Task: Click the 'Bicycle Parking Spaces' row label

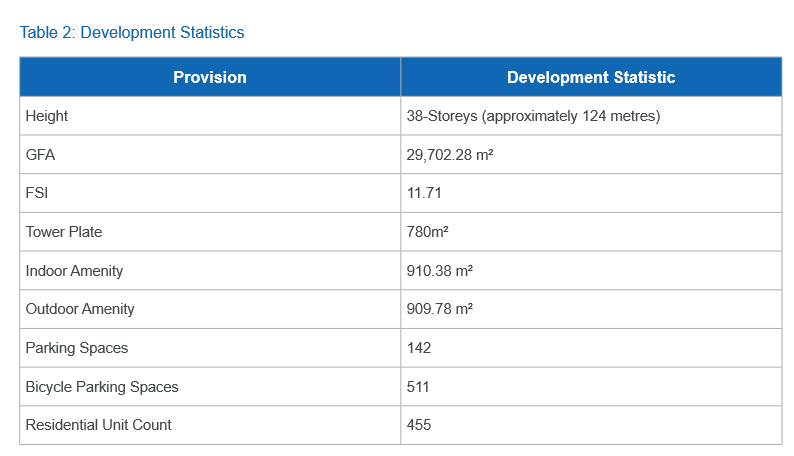Action: point(102,387)
